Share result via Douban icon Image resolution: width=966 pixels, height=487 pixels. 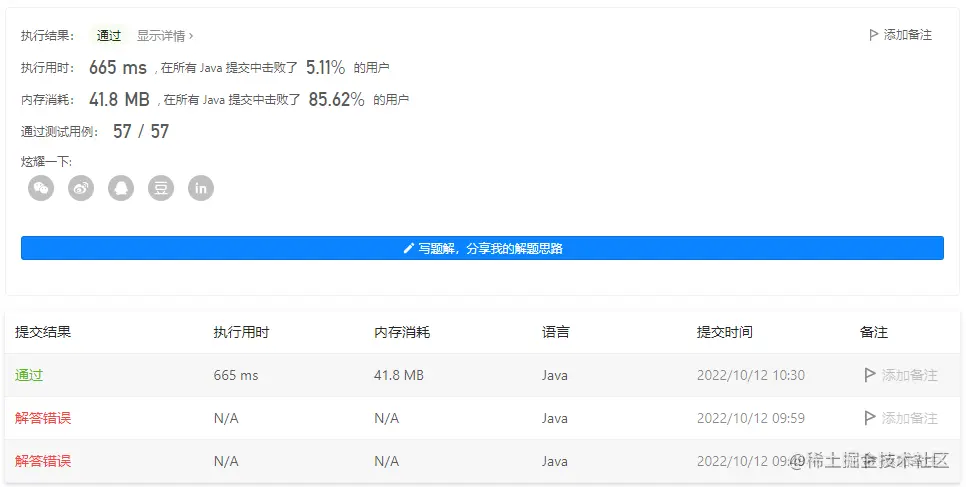[x=161, y=188]
